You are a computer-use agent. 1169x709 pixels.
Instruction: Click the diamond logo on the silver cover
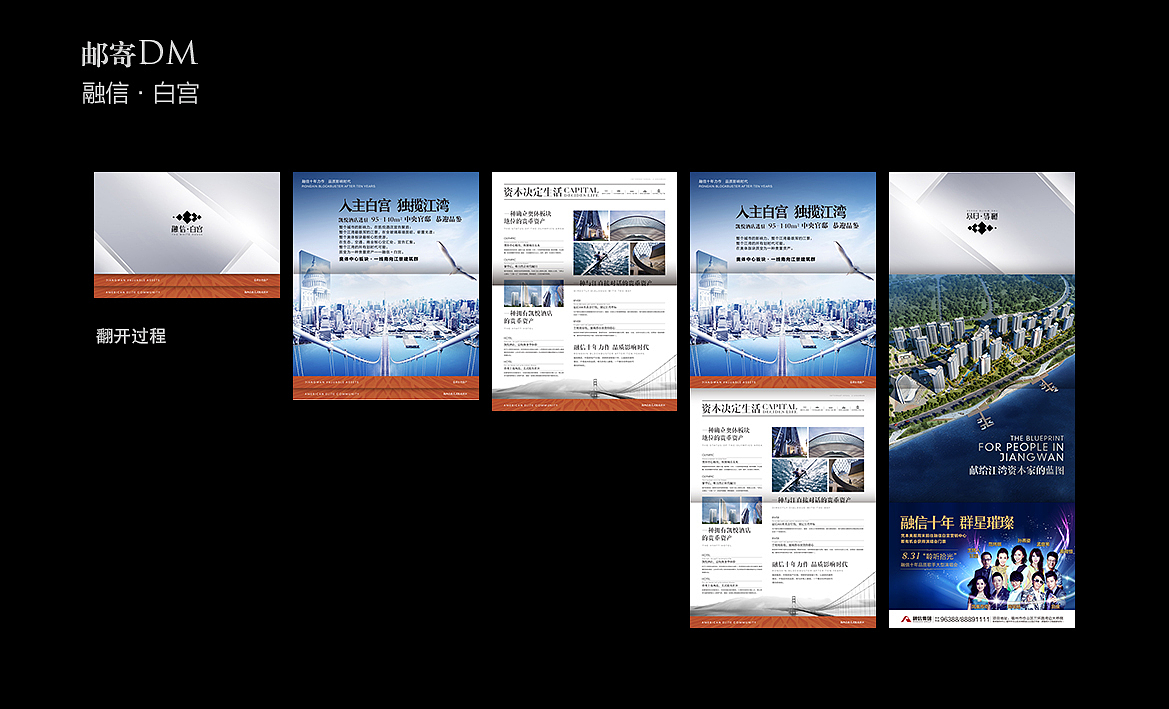click(x=186, y=218)
